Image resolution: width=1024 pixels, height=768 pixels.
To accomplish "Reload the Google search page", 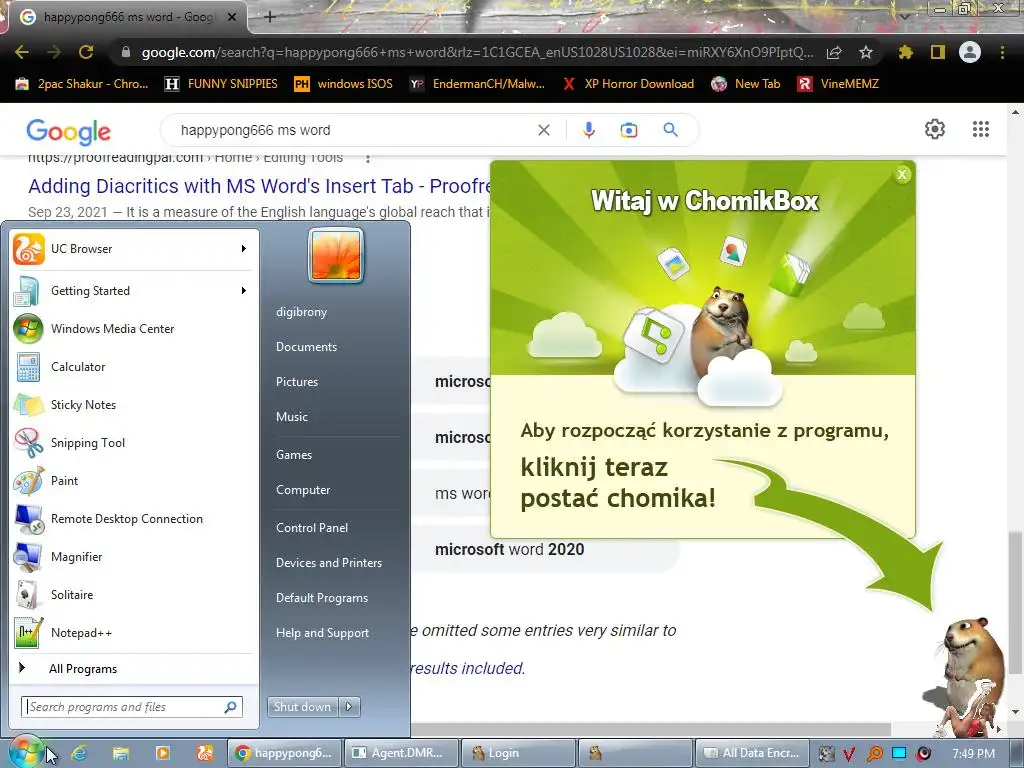I will click(x=86, y=52).
